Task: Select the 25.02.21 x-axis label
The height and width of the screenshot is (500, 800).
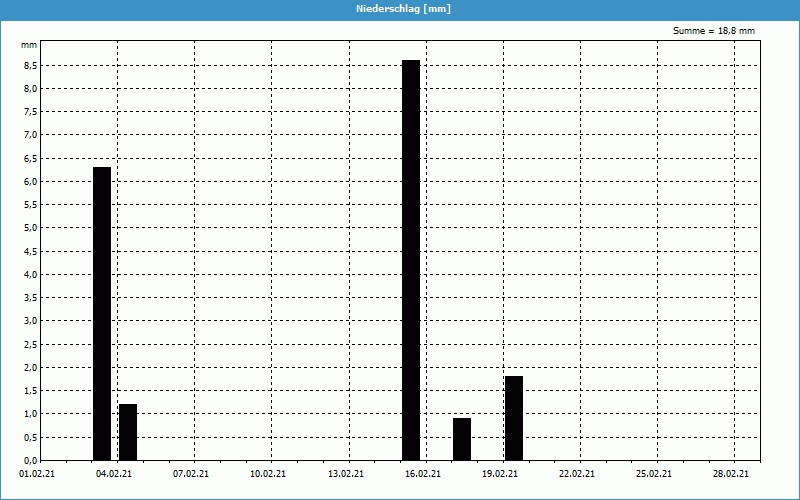Action: coord(654,475)
